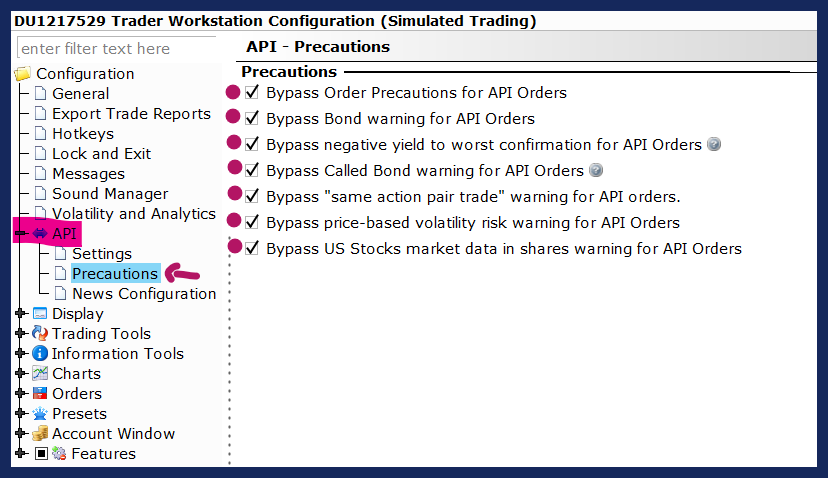
Task: Click the Display monitor icon in tree
Action: (x=40, y=314)
